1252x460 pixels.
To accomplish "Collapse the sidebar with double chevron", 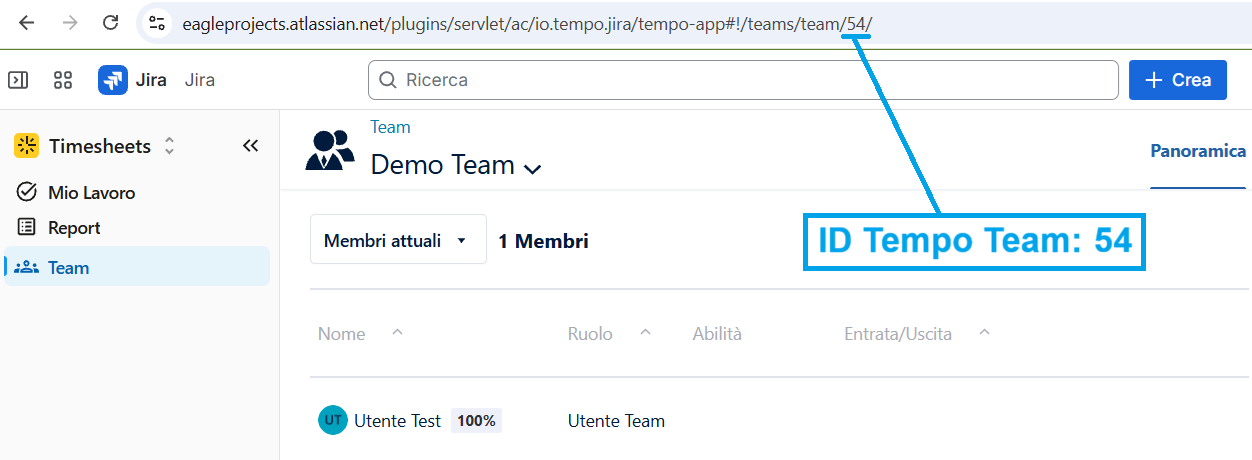I will click(x=251, y=146).
